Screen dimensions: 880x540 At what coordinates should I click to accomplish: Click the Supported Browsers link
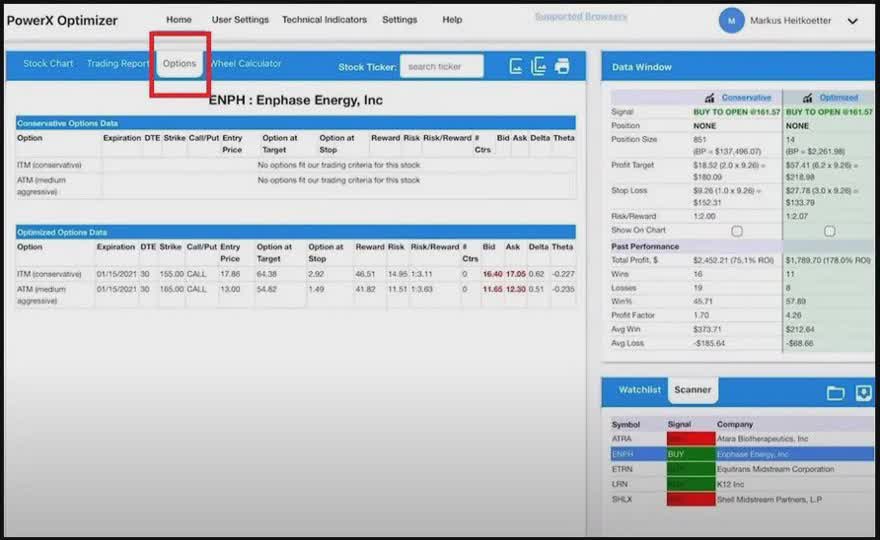tap(581, 17)
